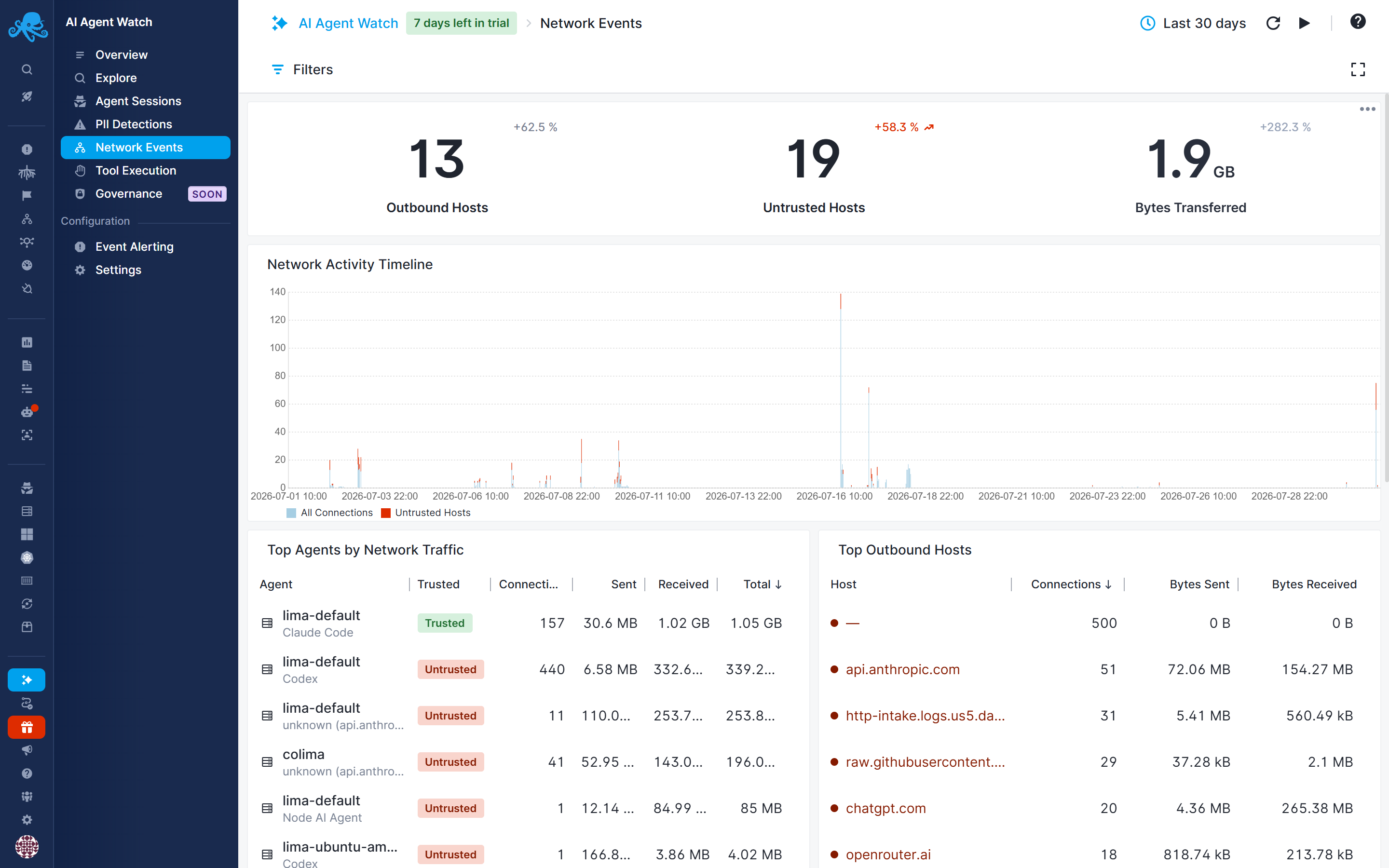1389x868 pixels.
Task: Open the chatgpt.com host link
Action: click(885, 808)
